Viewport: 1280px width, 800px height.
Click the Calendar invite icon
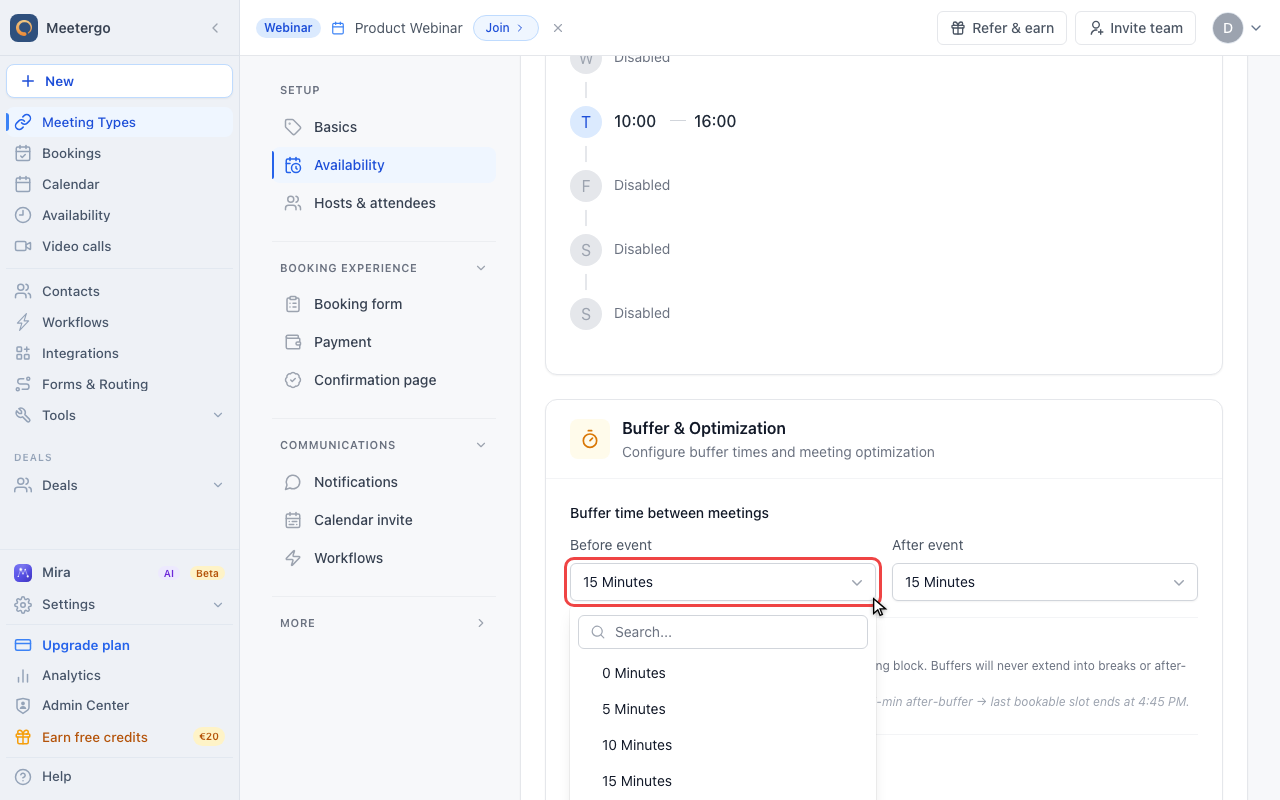point(293,520)
